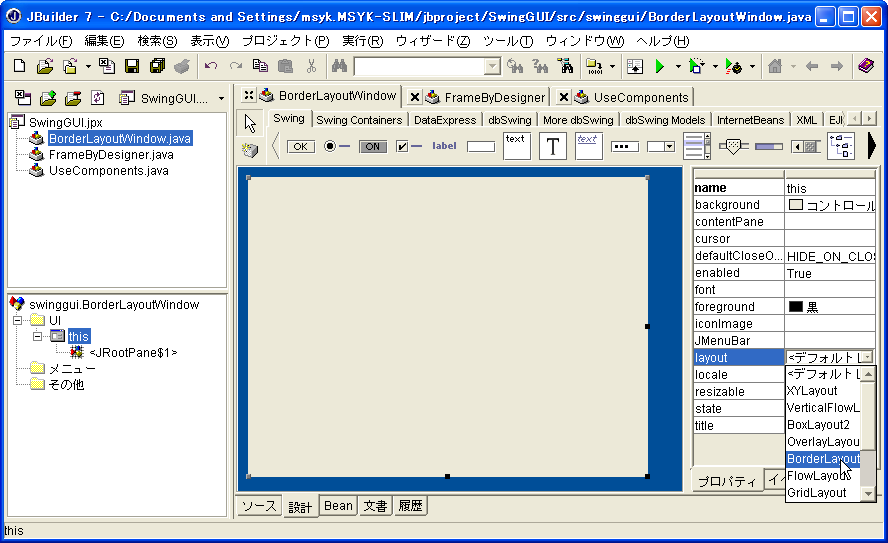888x543 pixels.
Task: Click the JButton (OK) component in palette
Action: pyautogui.click(x=300, y=146)
